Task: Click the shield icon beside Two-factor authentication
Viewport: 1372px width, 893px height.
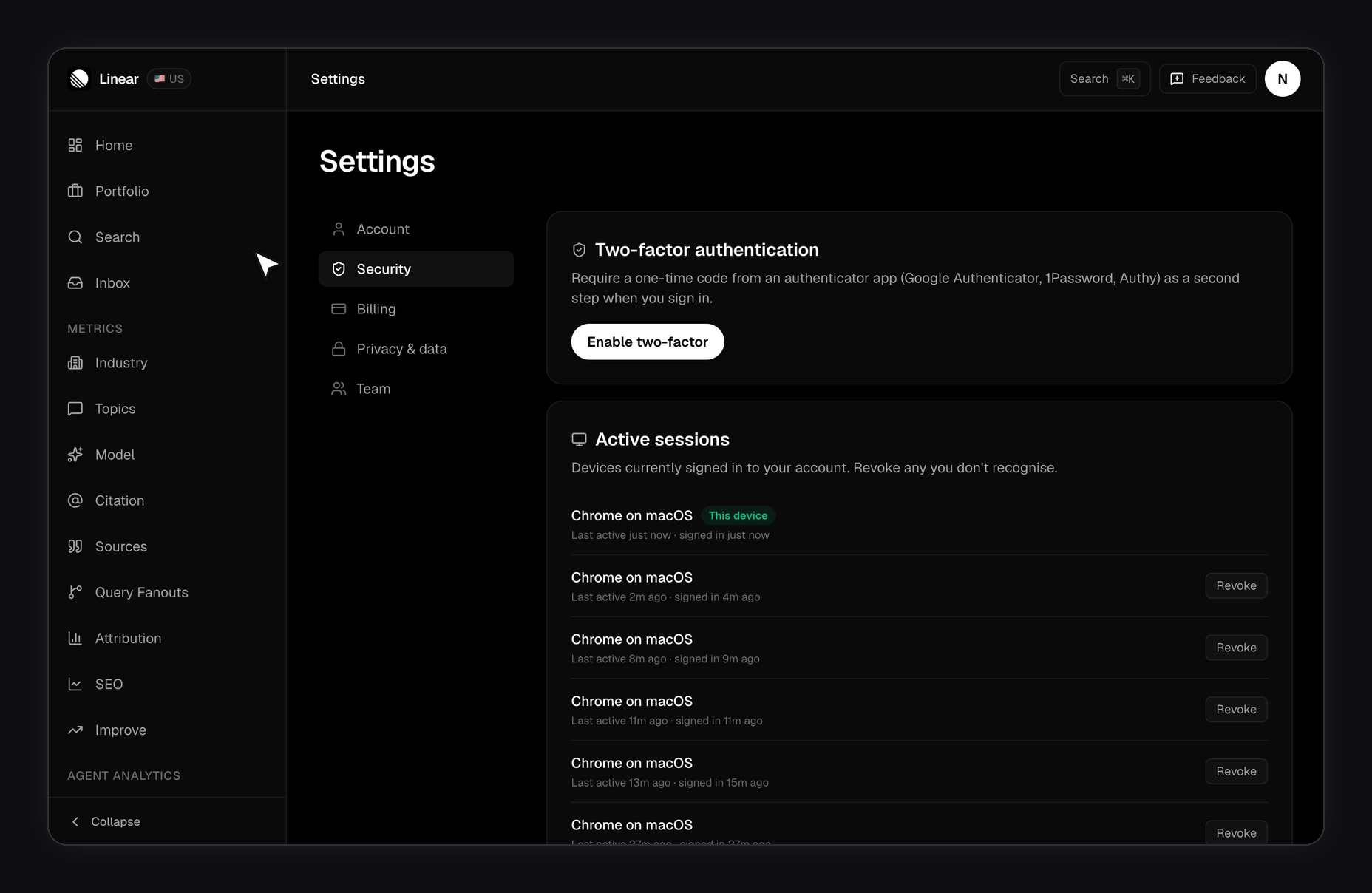Action: pyautogui.click(x=580, y=250)
